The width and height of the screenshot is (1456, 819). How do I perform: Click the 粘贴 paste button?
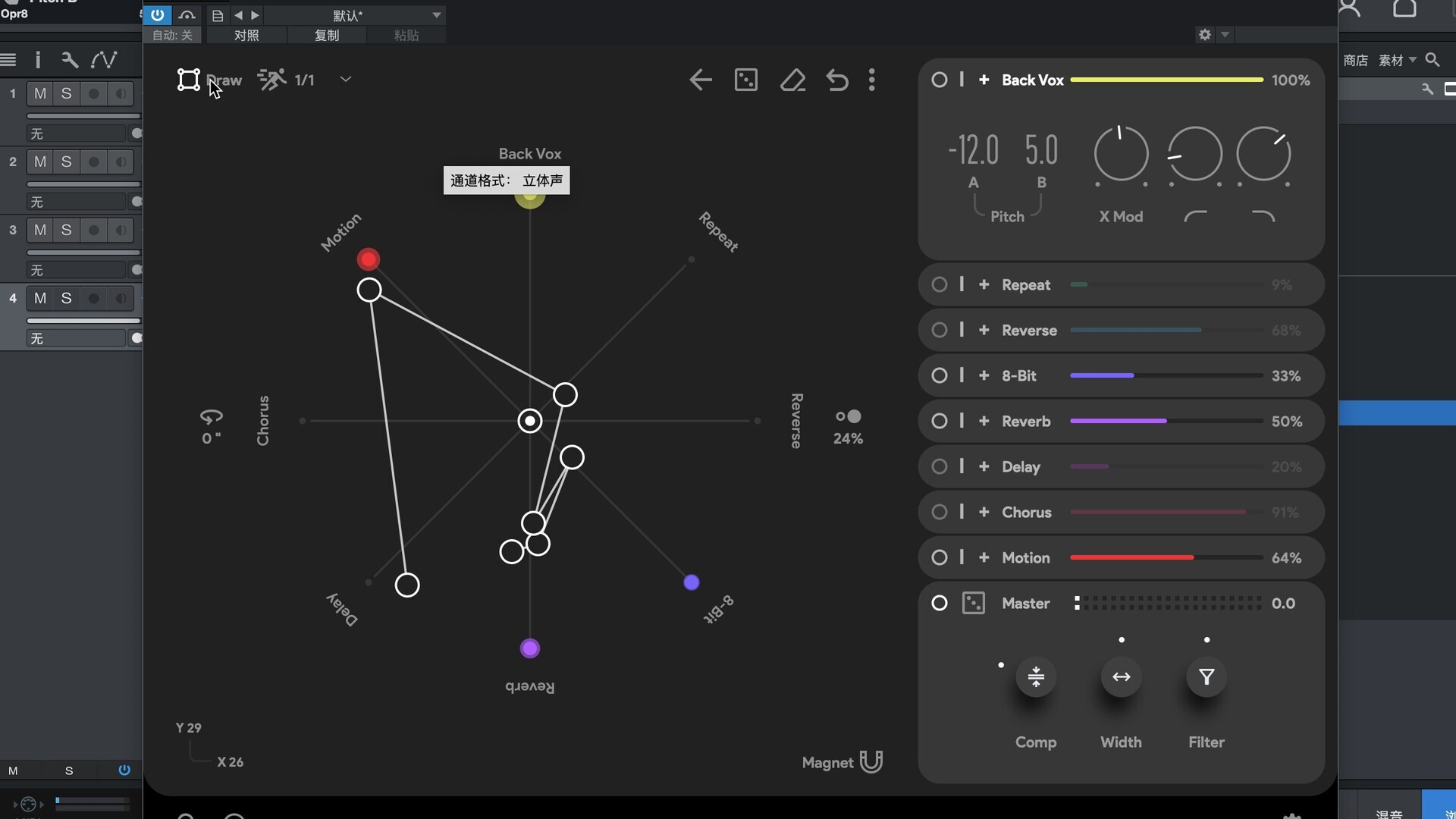pos(406,35)
